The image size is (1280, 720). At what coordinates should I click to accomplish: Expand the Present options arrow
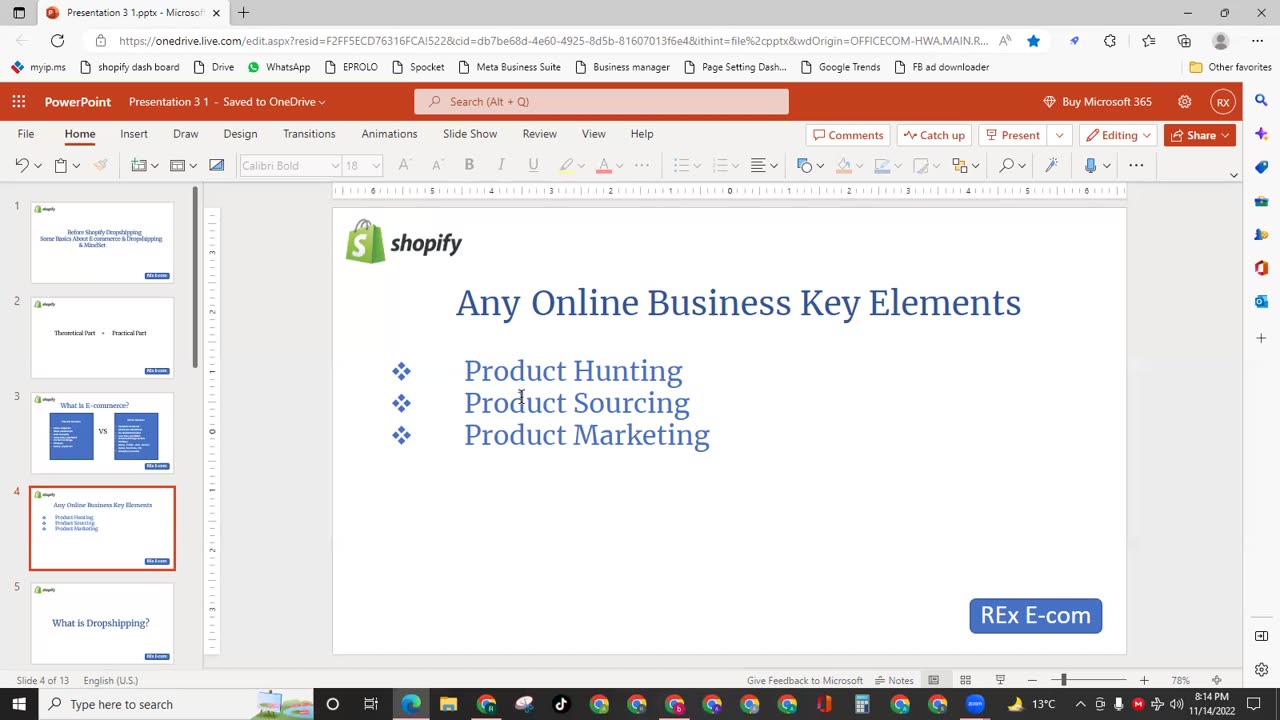pos(1059,135)
